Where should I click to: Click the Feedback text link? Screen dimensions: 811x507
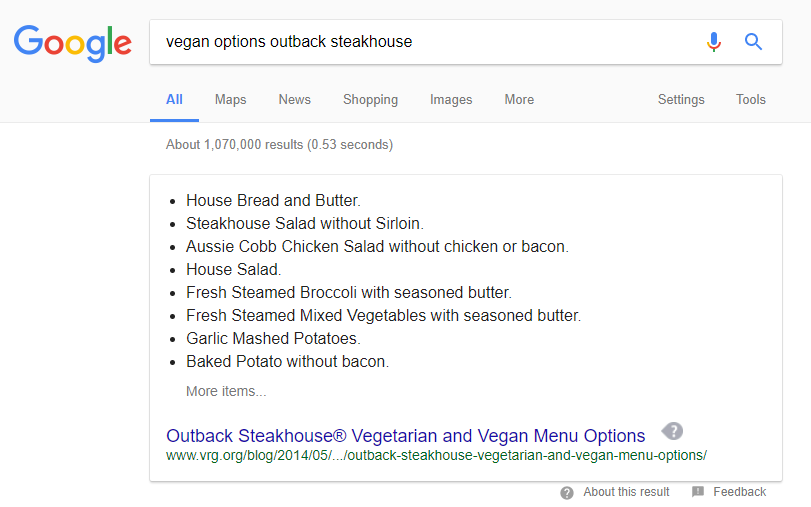coord(740,491)
